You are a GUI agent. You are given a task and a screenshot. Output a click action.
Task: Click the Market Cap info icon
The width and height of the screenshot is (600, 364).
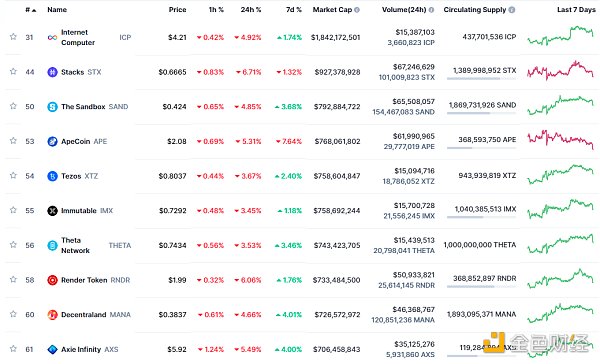[357, 10]
